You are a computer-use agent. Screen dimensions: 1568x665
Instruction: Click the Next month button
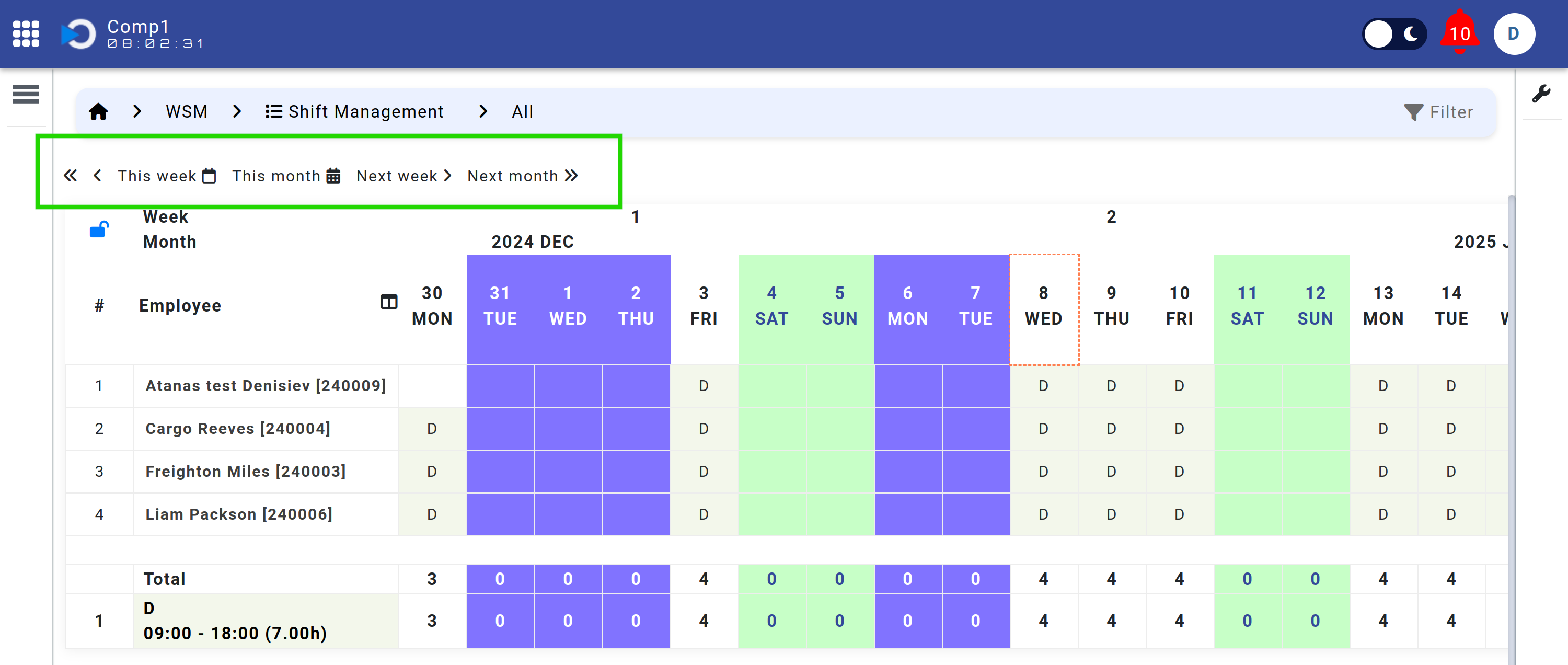click(x=522, y=176)
